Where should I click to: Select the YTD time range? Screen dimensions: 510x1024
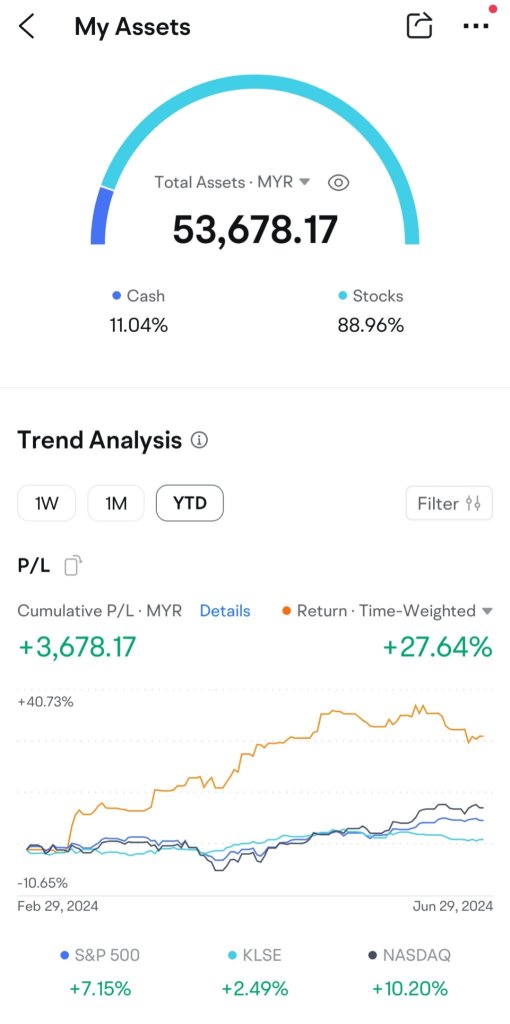[189, 504]
